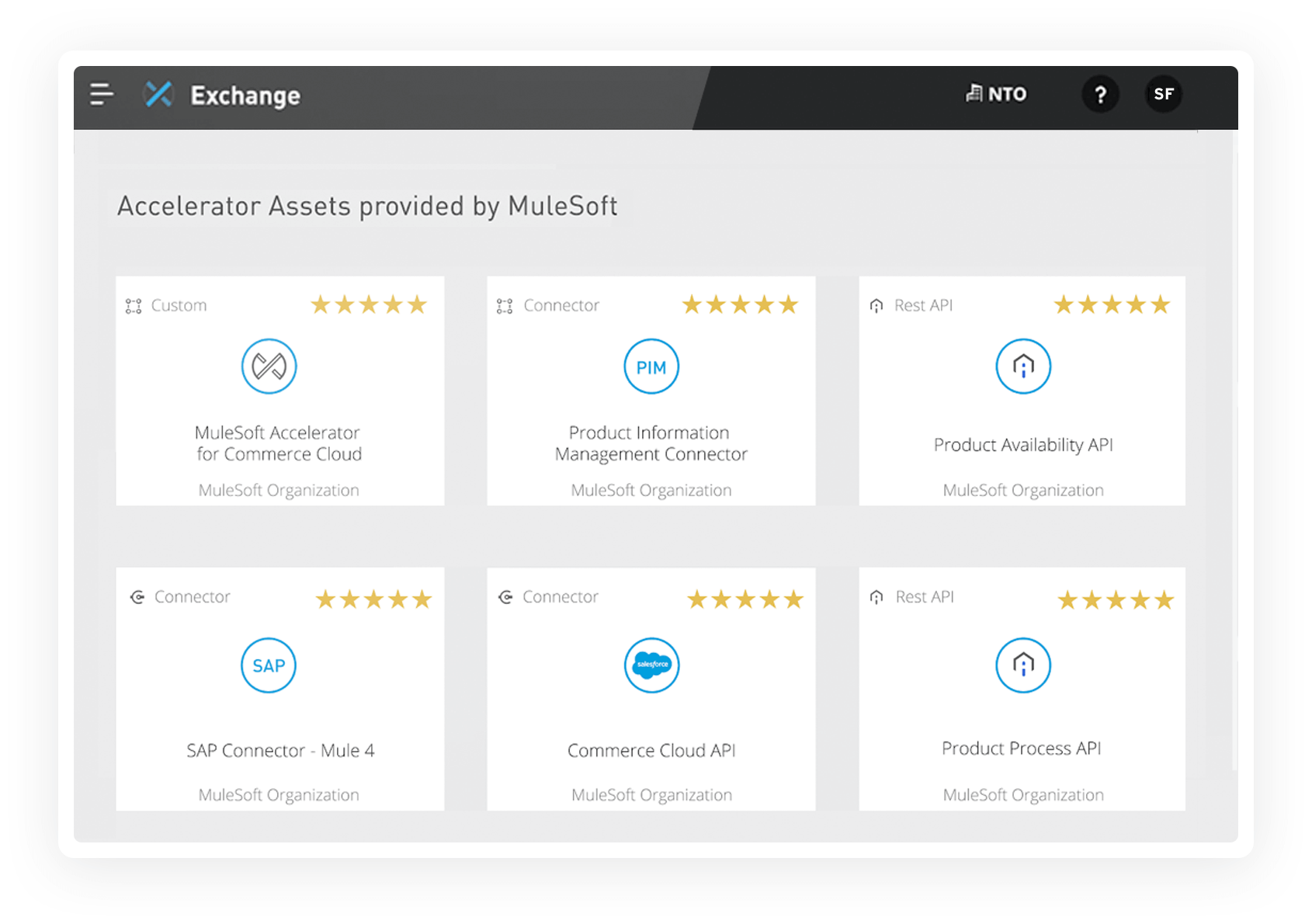Open the Product Process API title
This screenshot has width=1312, height=924.
tap(1022, 749)
